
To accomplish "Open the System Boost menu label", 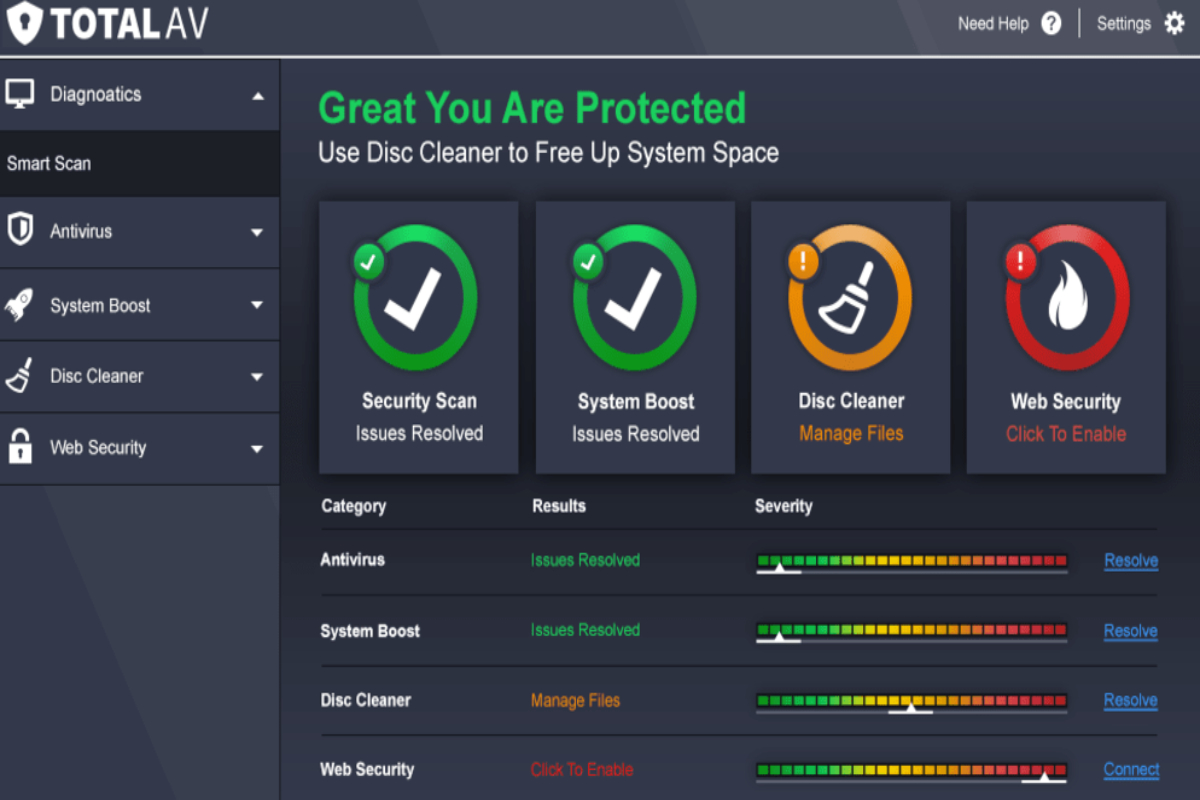I will point(100,306).
